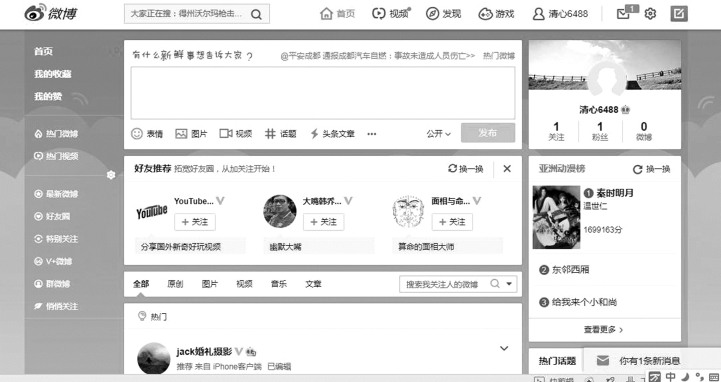The width and height of the screenshot is (721, 382).
Task: Click the 面相与命 face drawing avatar
Action: coord(408,211)
